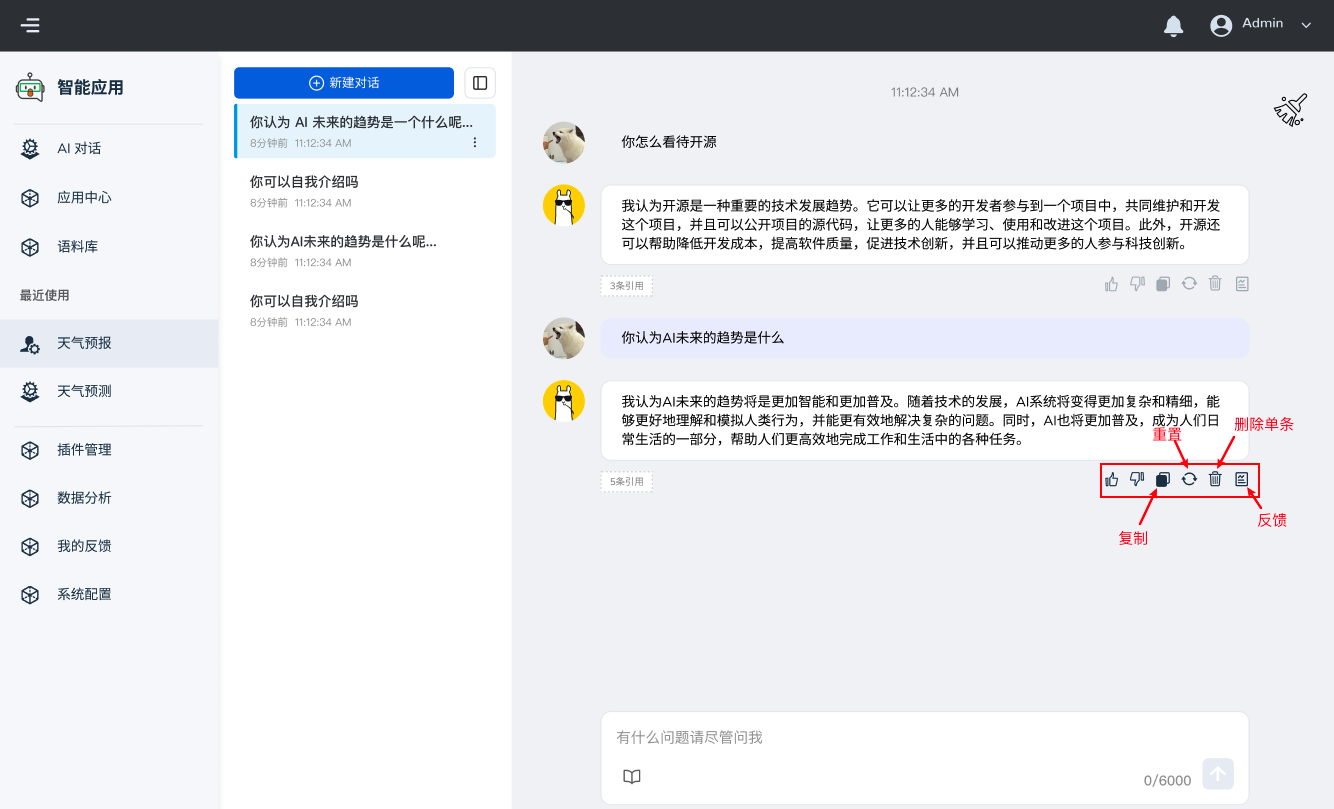Select 天气预测 recent app
1334x809 pixels.
(x=109, y=391)
